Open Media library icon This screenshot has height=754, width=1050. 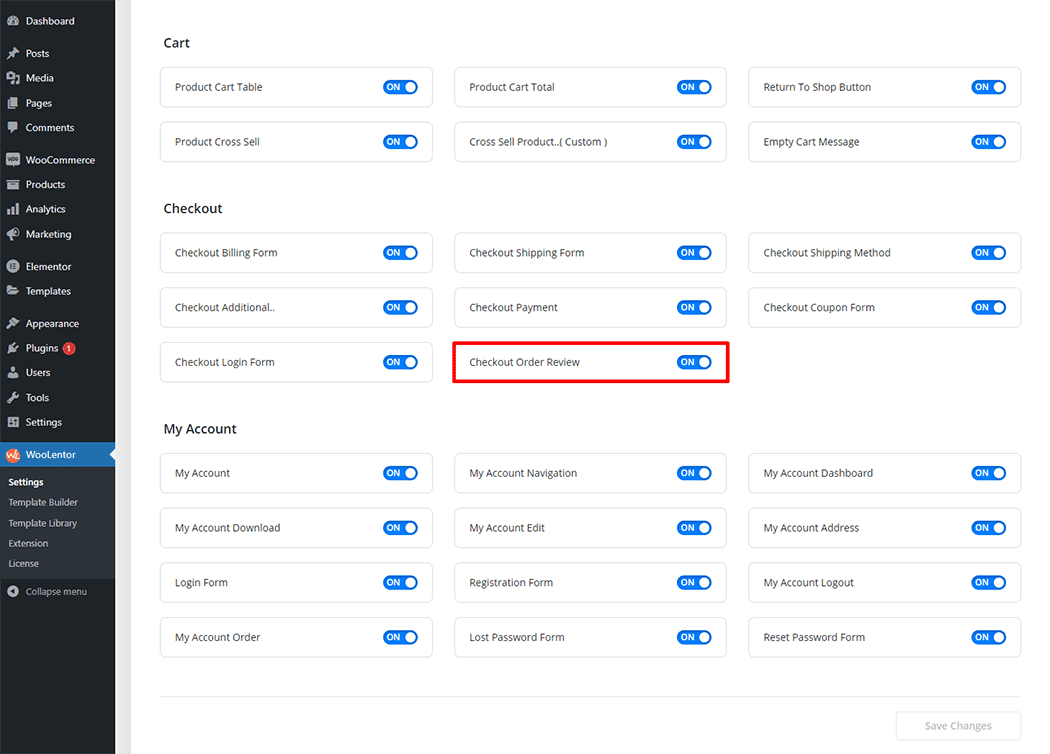(12, 78)
